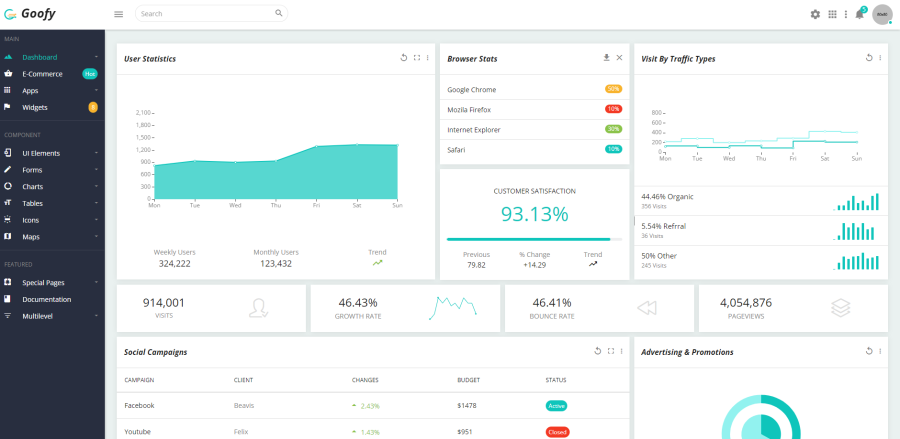Screen dimensions: 900x439
Task: Expand the Icons submenu arrow
Action: coord(96,219)
